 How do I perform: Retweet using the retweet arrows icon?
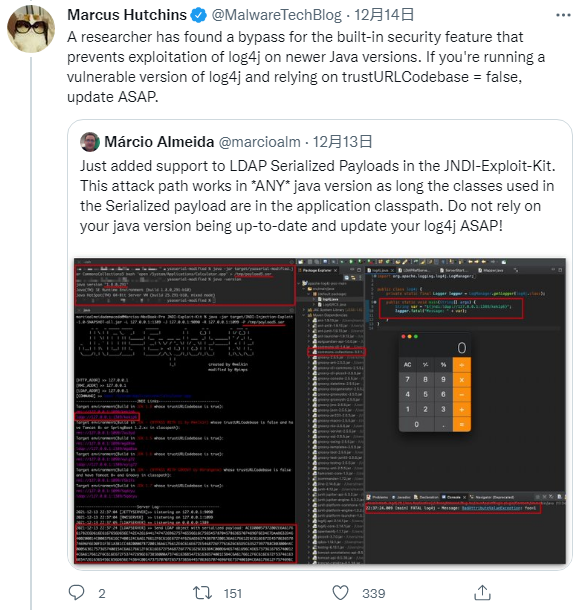pyautogui.click(x=202, y=592)
